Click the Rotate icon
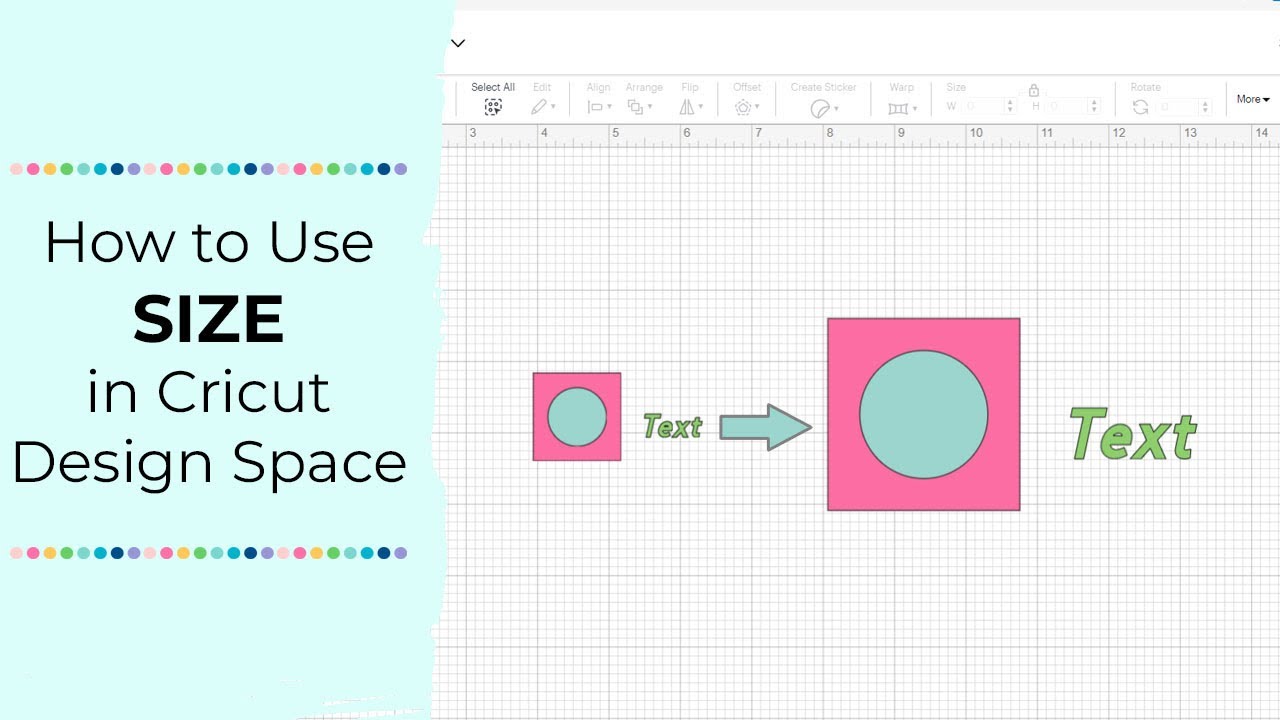Viewport: 1280px width, 720px height. click(1140, 107)
